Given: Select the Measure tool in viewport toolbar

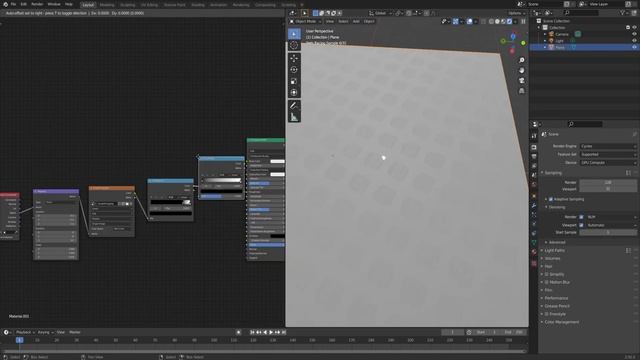Looking at the screenshot, I should point(294,117).
